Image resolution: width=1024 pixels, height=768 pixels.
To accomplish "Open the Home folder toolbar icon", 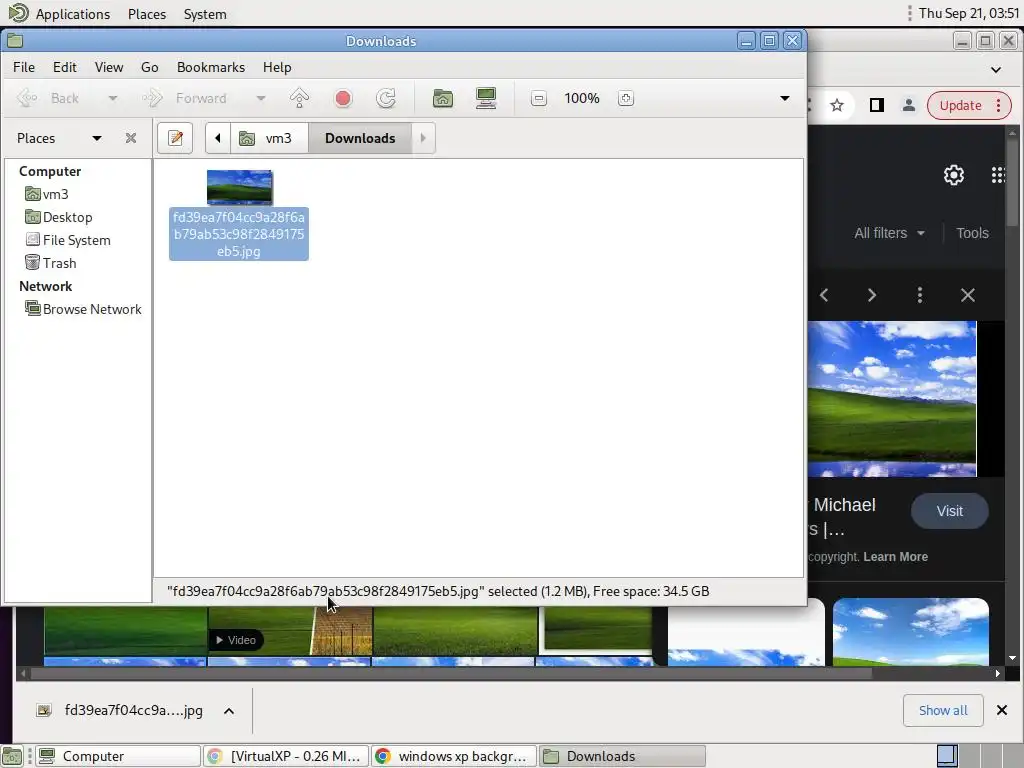I will [x=443, y=98].
